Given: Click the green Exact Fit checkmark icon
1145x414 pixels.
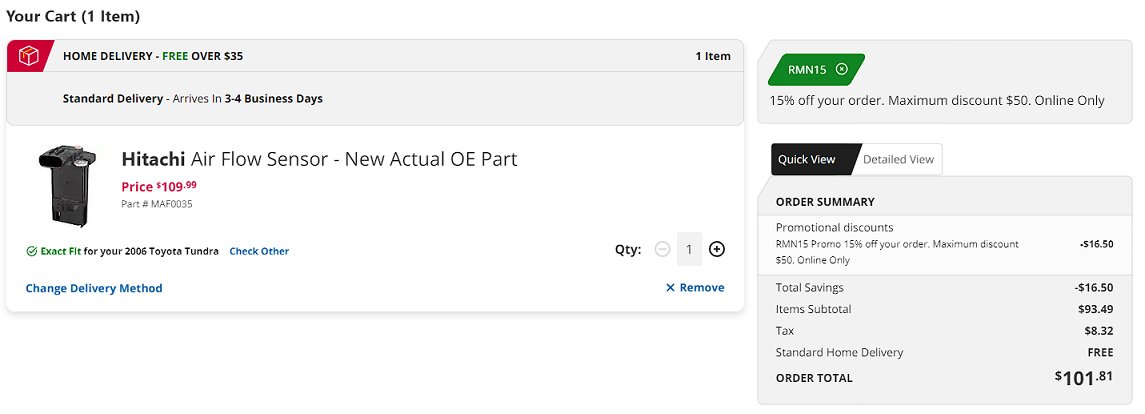Looking at the screenshot, I should tap(32, 251).
